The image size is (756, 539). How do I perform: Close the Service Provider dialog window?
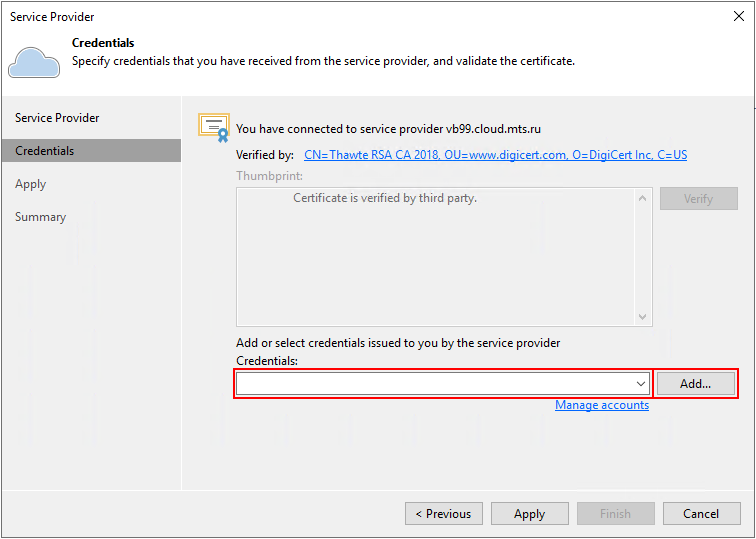click(739, 16)
